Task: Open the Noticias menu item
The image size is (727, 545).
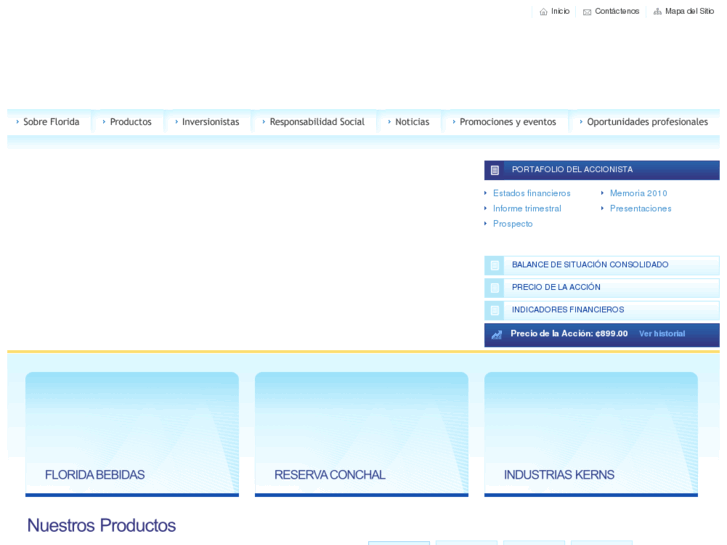Action: (x=412, y=122)
